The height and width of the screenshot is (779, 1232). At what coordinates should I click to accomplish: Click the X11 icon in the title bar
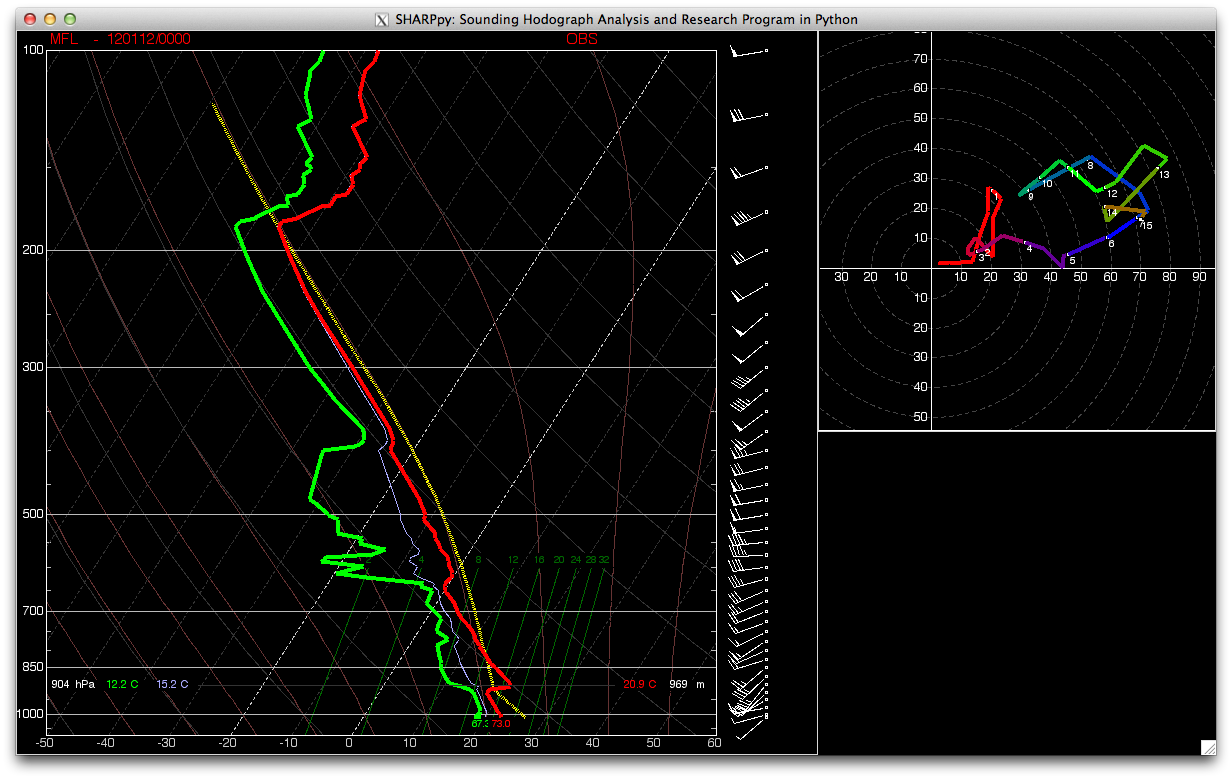point(381,19)
